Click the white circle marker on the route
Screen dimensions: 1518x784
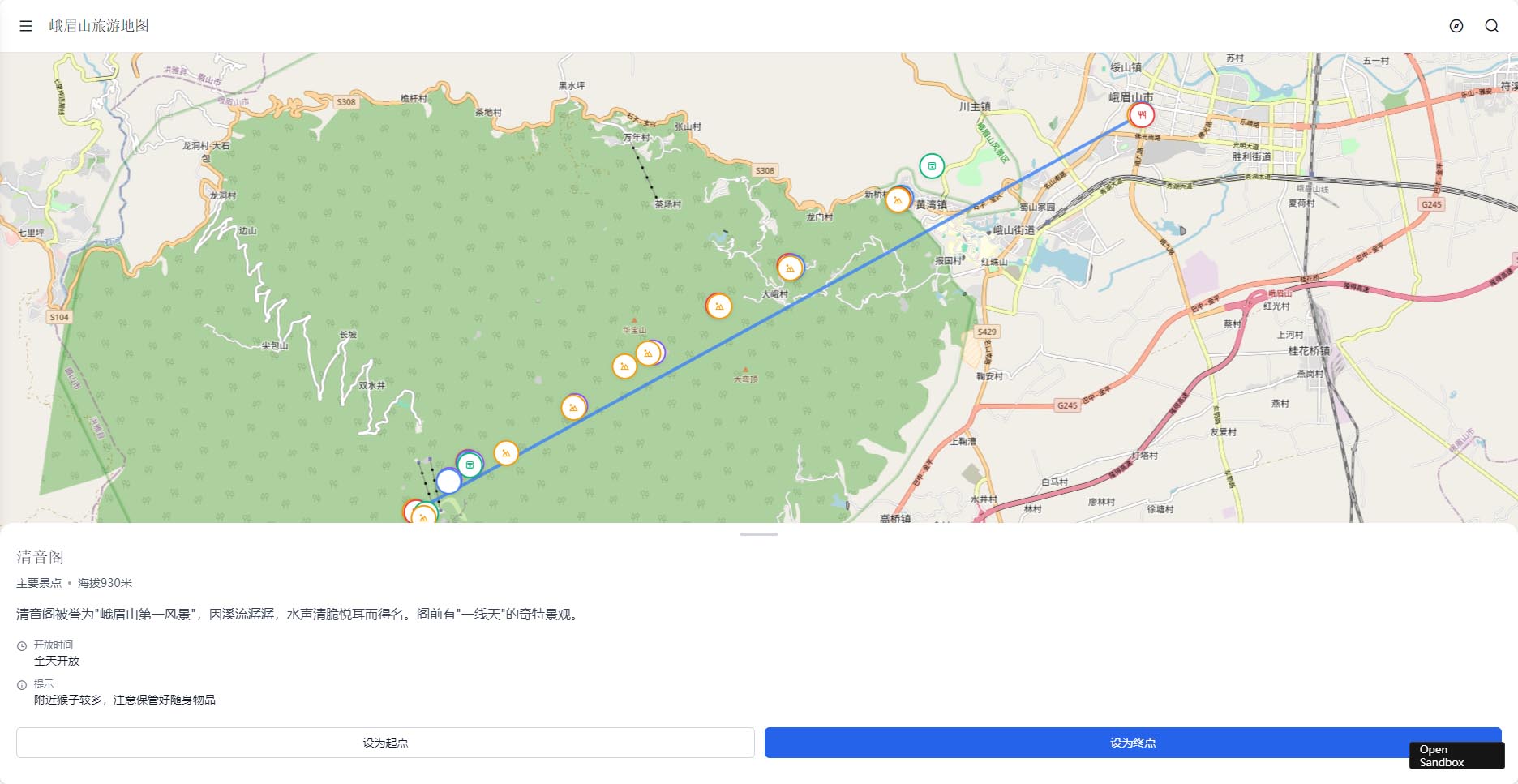448,482
